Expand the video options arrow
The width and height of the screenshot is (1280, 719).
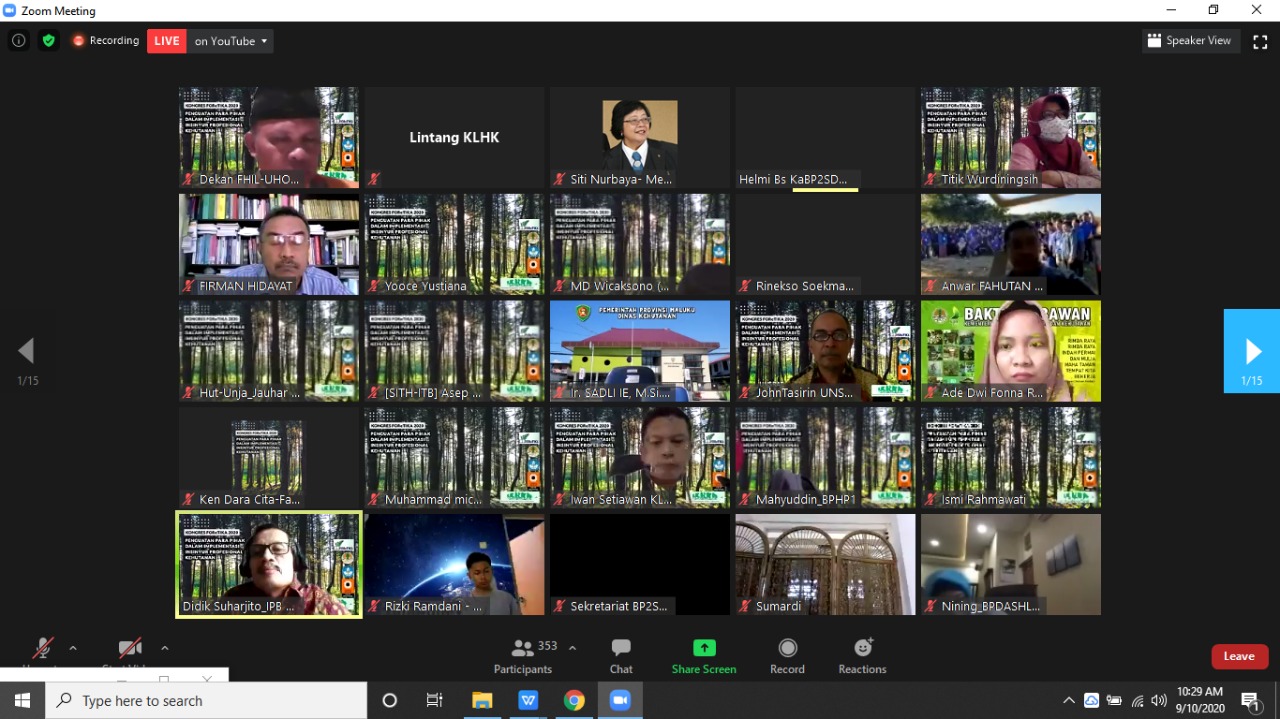[165, 648]
